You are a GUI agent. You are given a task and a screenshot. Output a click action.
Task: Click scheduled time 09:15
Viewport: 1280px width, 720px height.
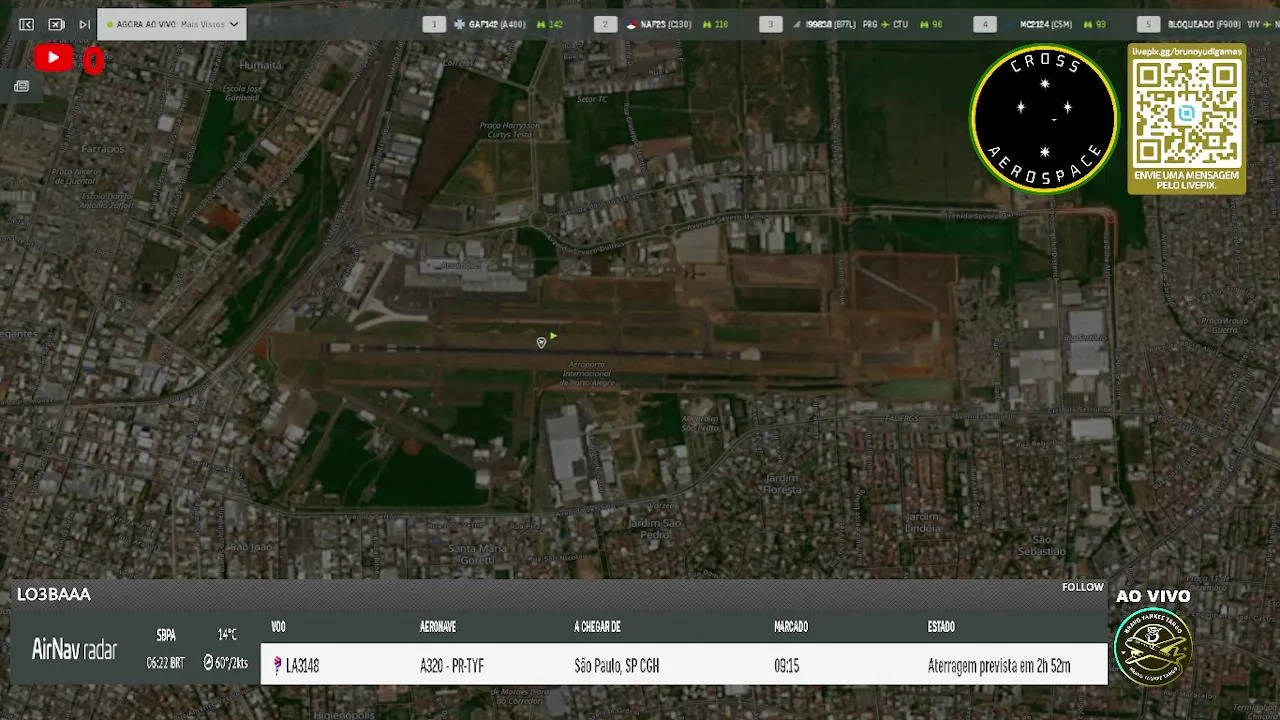pyautogui.click(x=787, y=665)
